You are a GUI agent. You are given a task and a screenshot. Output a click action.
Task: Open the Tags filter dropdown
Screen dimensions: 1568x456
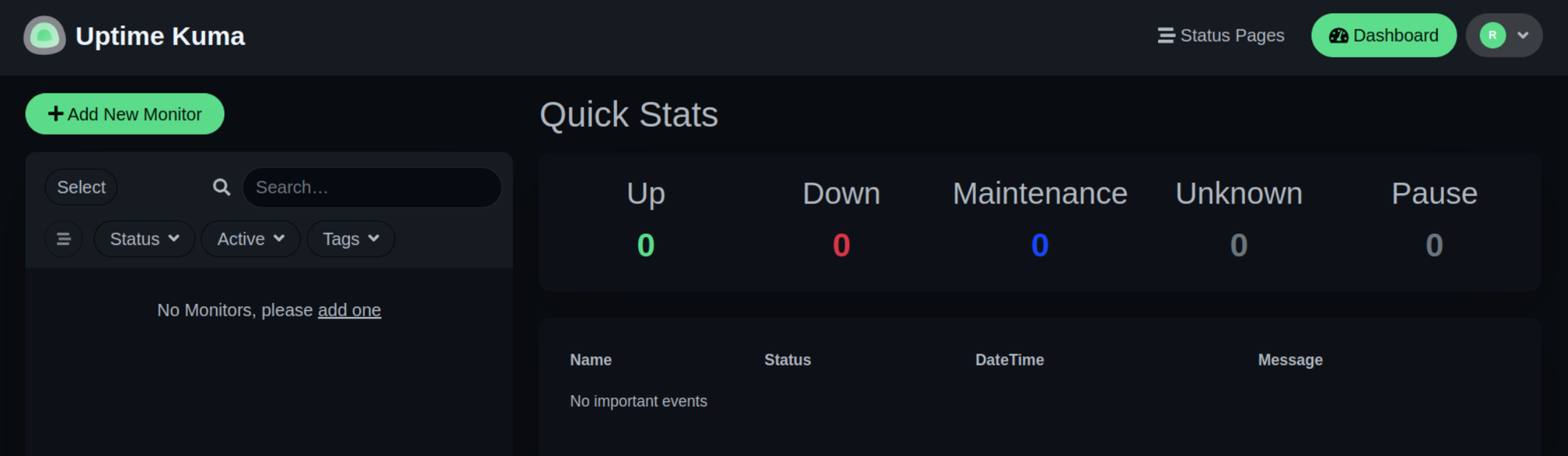pos(350,239)
